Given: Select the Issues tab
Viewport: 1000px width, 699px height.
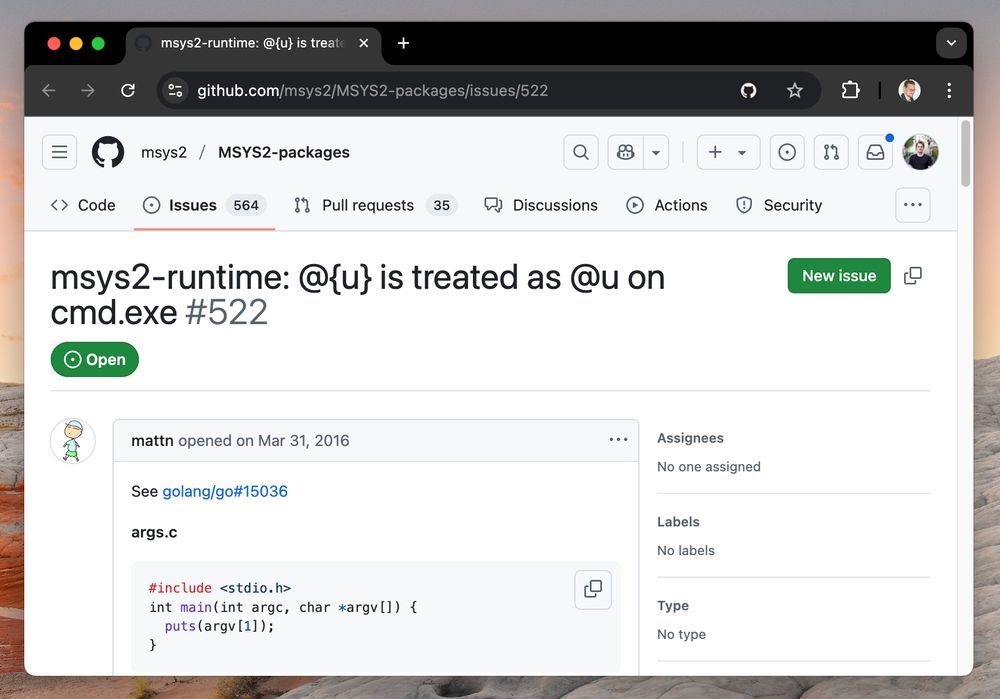Looking at the screenshot, I should [x=204, y=205].
